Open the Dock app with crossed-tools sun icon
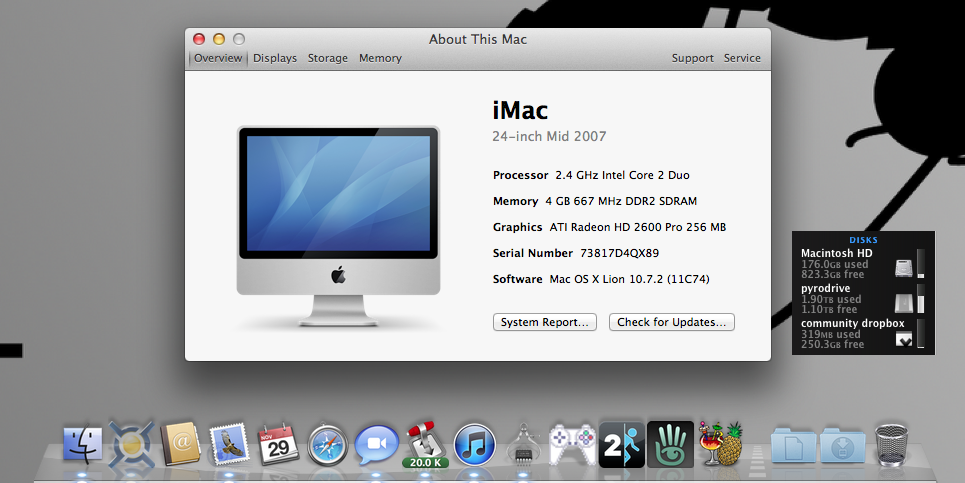This screenshot has height=483, width=965. [x=131, y=444]
